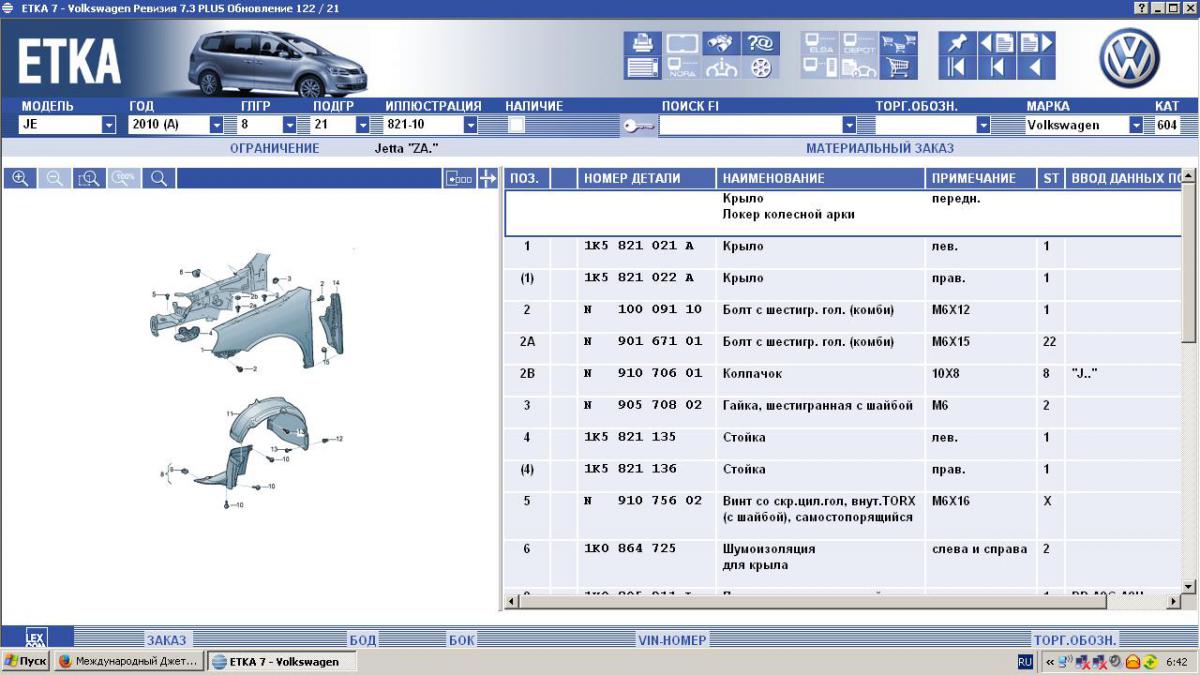This screenshot has width=1200, height=675.
Task: Click the НАИМЕНОВАНИЕ column header
Action: pos(821,178)
